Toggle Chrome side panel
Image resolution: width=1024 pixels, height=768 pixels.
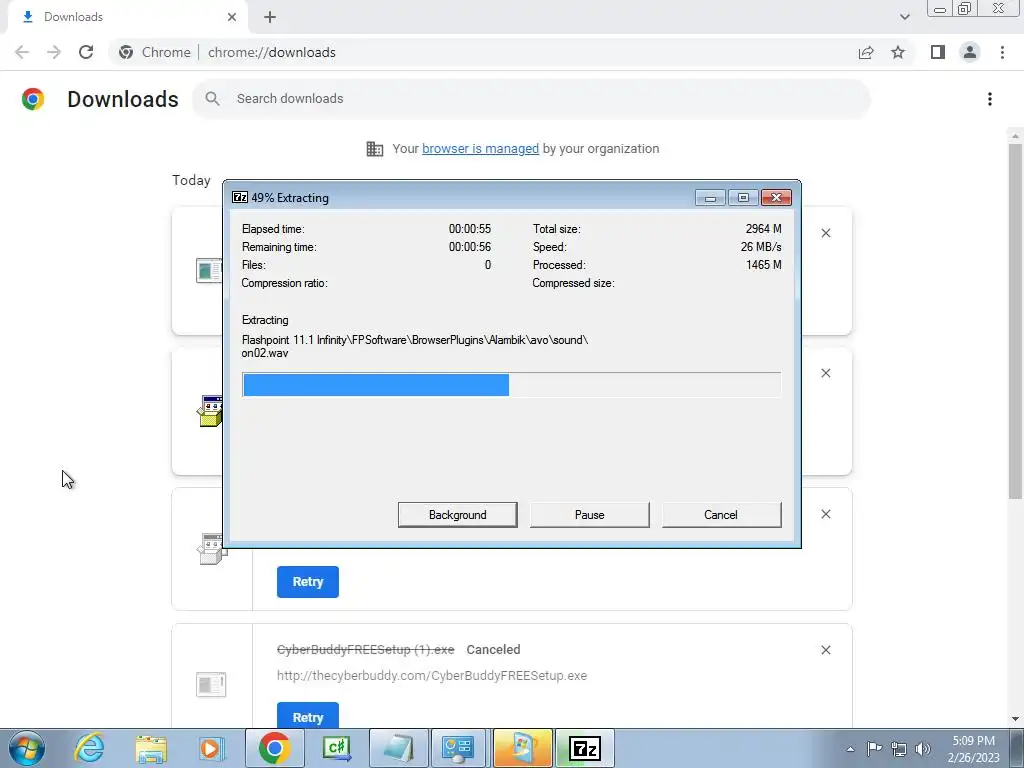[938, 52]
